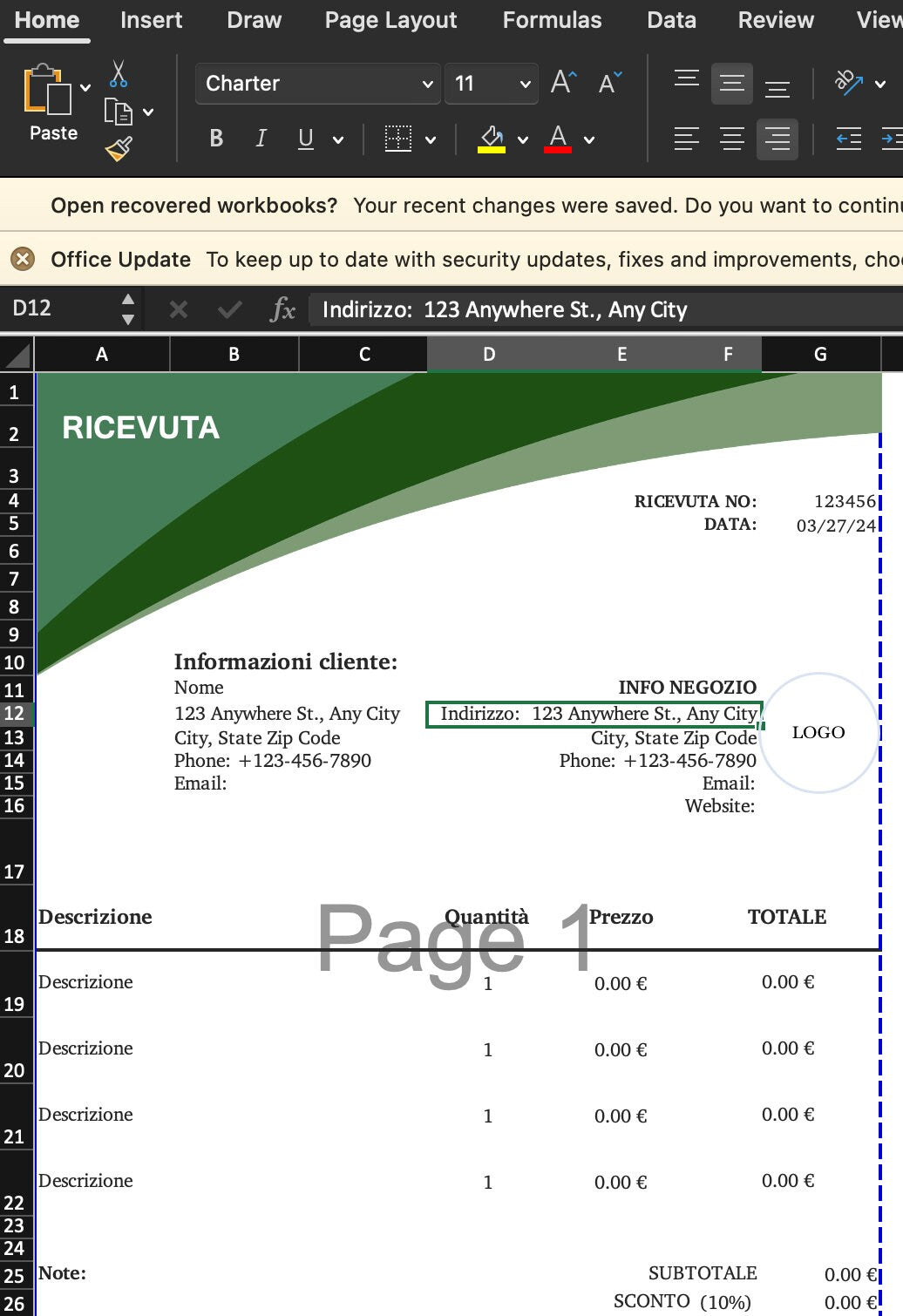Click the Insert Function fx icon
Screen dimensions: 903x1316
282,309
